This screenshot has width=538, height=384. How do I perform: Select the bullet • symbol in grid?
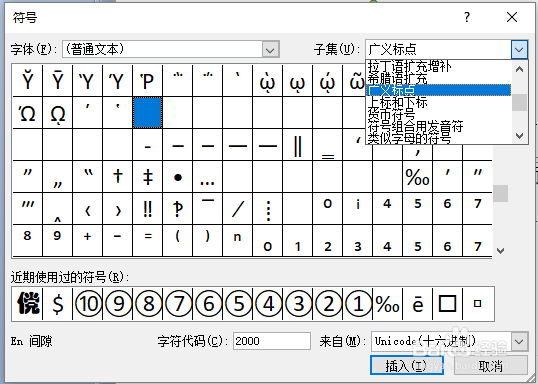tap(178, 177)
